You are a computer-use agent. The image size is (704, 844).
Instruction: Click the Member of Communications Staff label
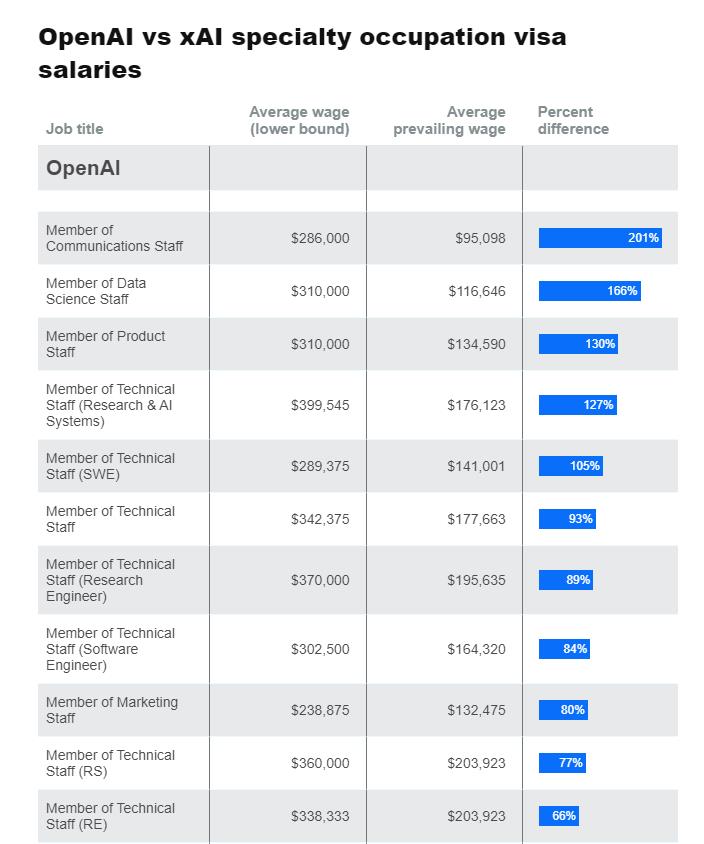[x=114, y=238]
